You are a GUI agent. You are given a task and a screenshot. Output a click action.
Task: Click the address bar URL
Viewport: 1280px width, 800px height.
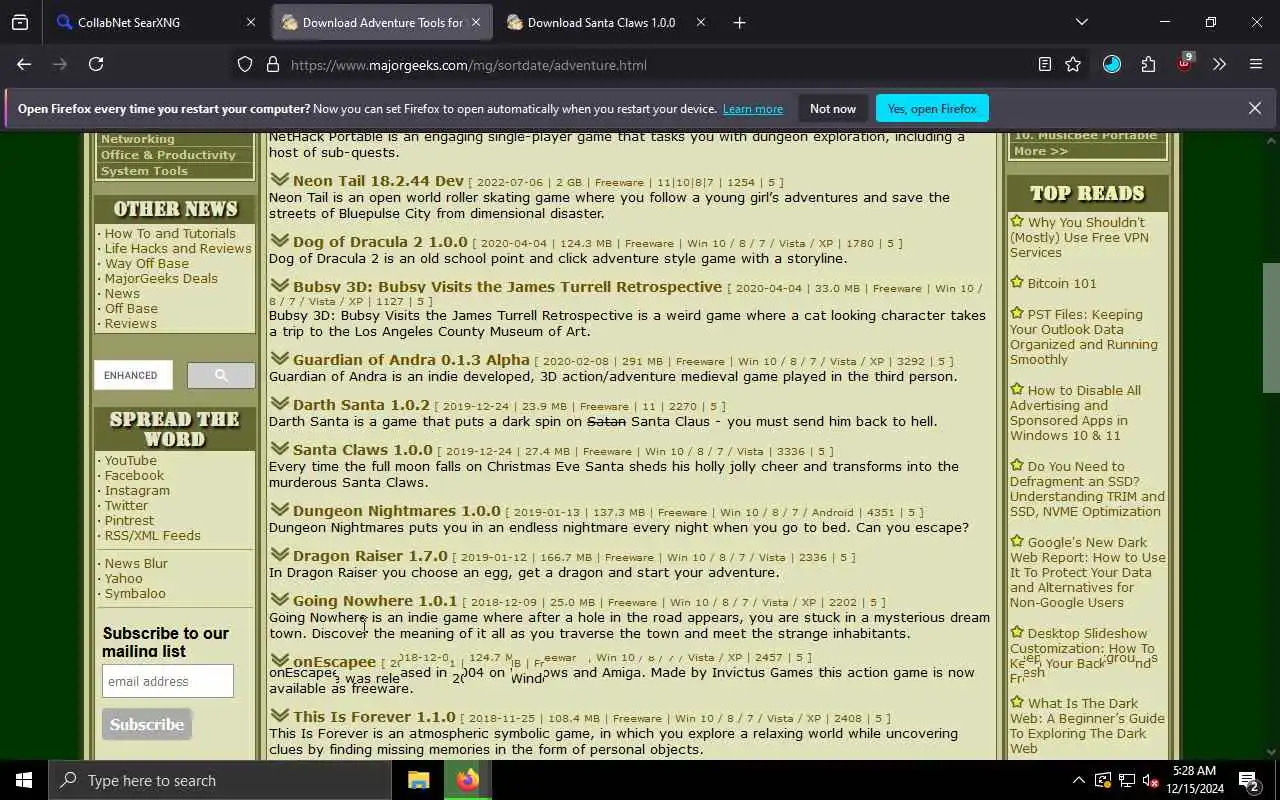(469, 65)
